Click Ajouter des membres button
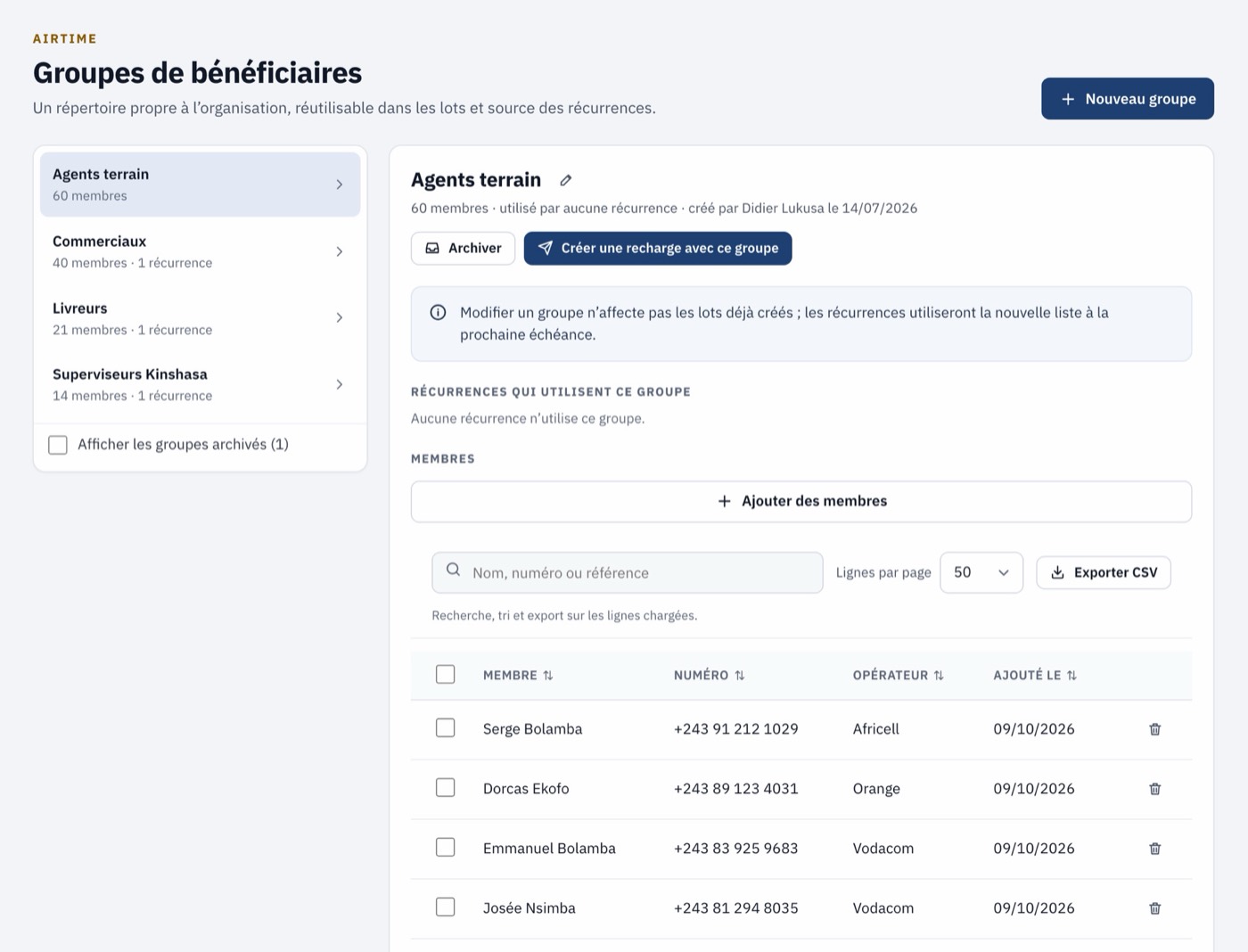 pyautogui.click(x=801, y=502)
